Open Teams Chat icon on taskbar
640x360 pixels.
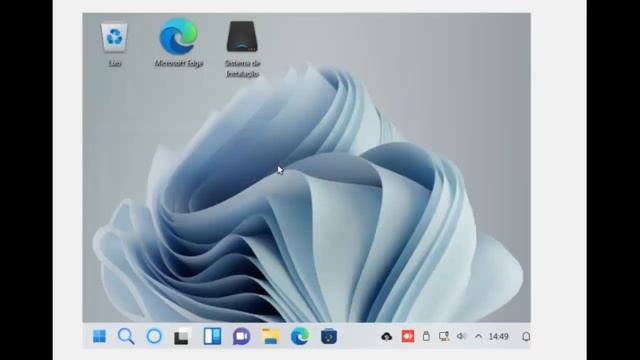click(x=242, y=337)
